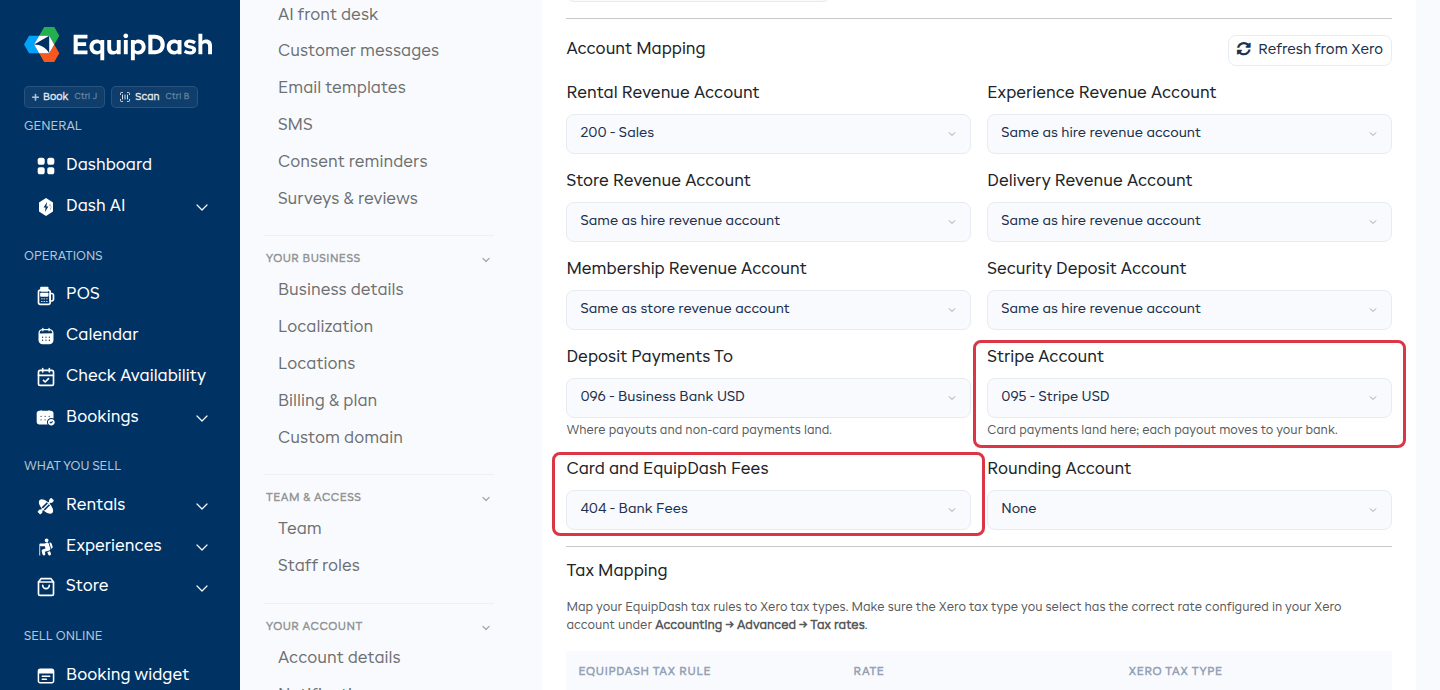This screenshot has width=1440, height=690.
Task: Click the refresh arrows icon beside Refresh from Xero
Action: pyautogui.click(x=1244, y=49)
